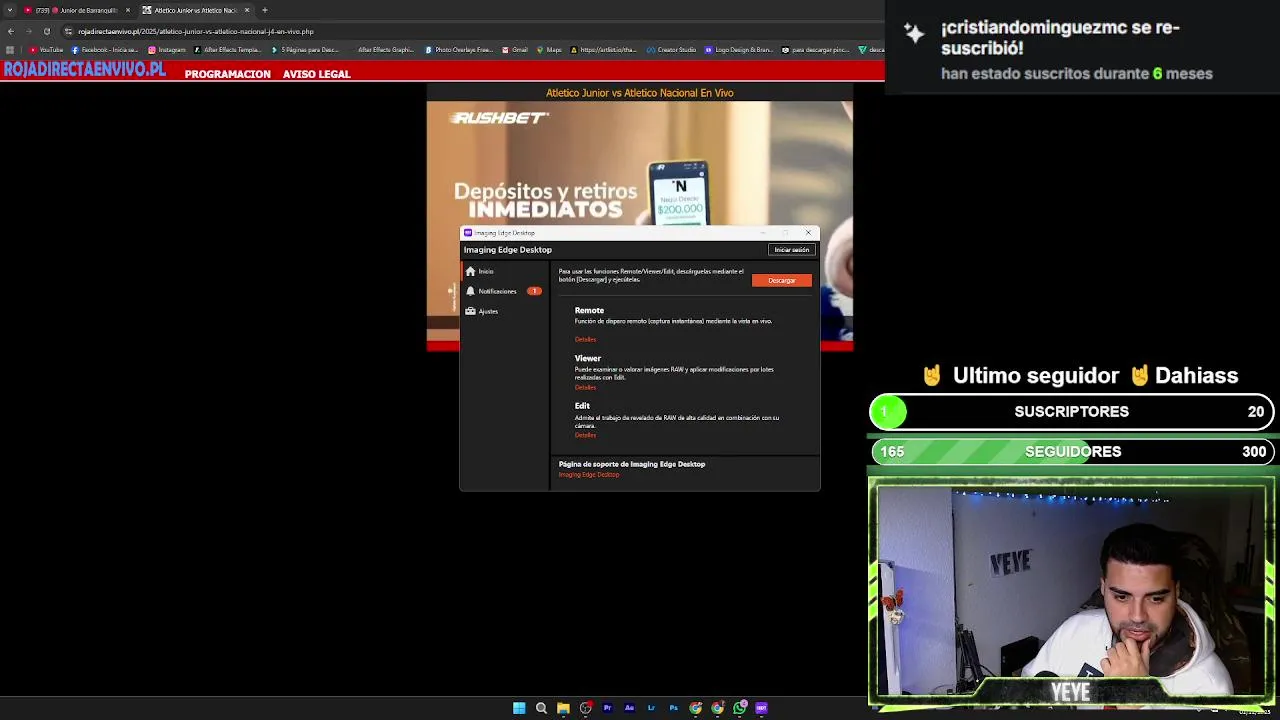1280x720 pixels.
Task: Open Detalles link under Edit
Action: [x=585, y=435]
